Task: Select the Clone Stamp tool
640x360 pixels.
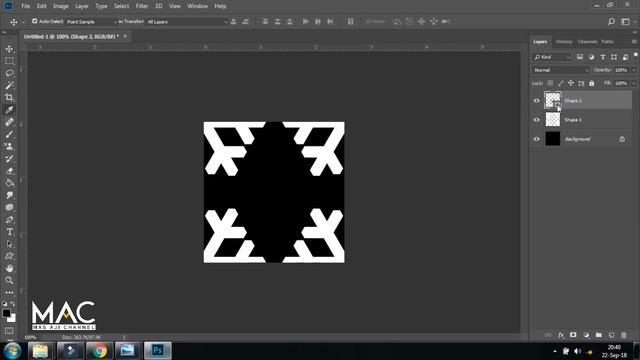Action: point(9,147)
